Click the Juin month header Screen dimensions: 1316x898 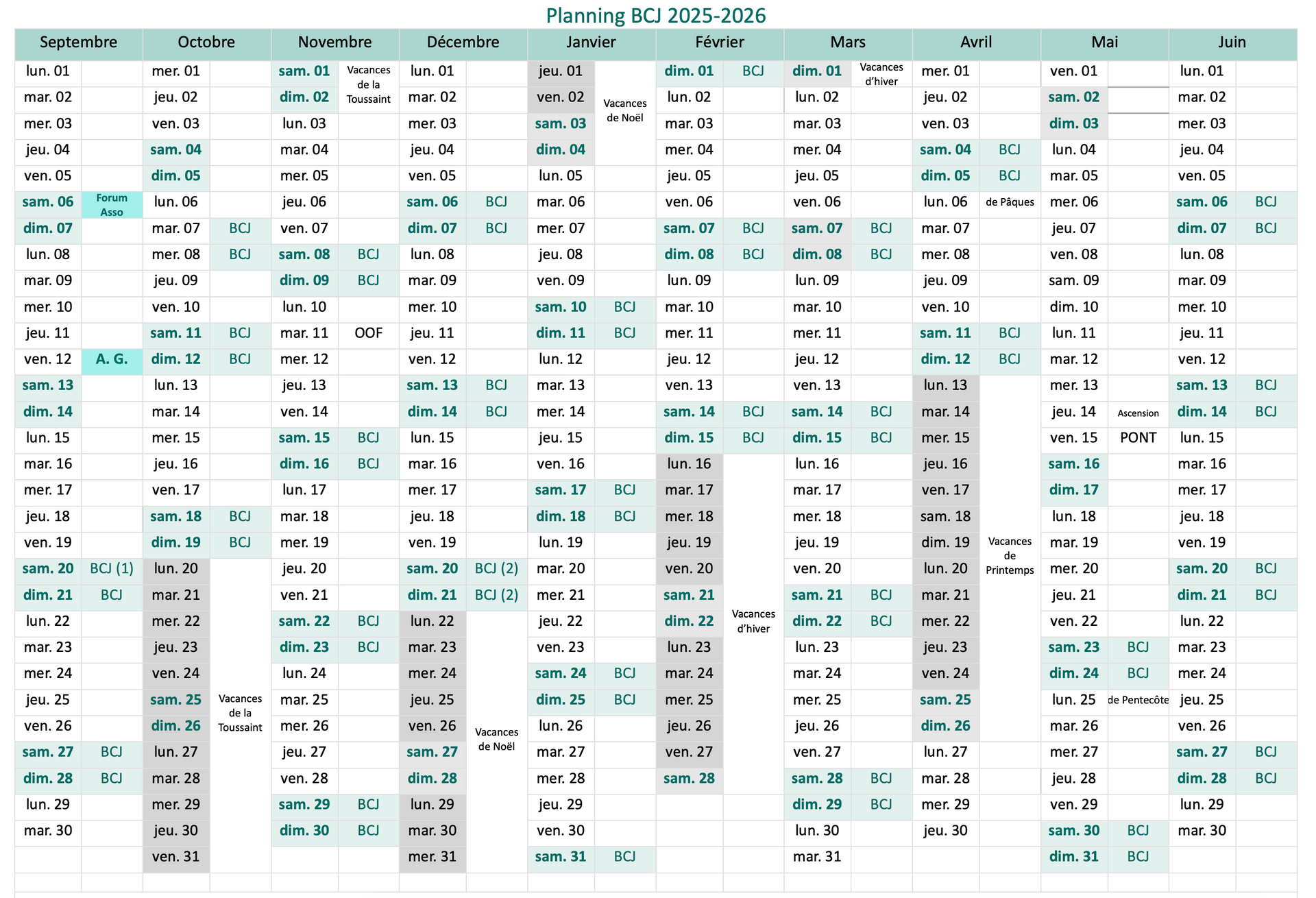point(1232,43)
